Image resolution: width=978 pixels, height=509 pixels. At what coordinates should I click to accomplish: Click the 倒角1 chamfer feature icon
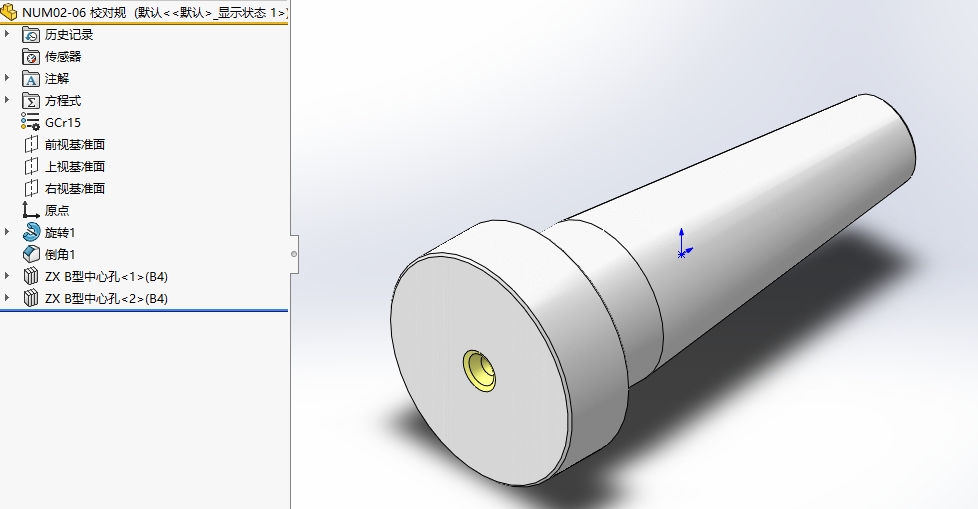[x=31, y=254]
